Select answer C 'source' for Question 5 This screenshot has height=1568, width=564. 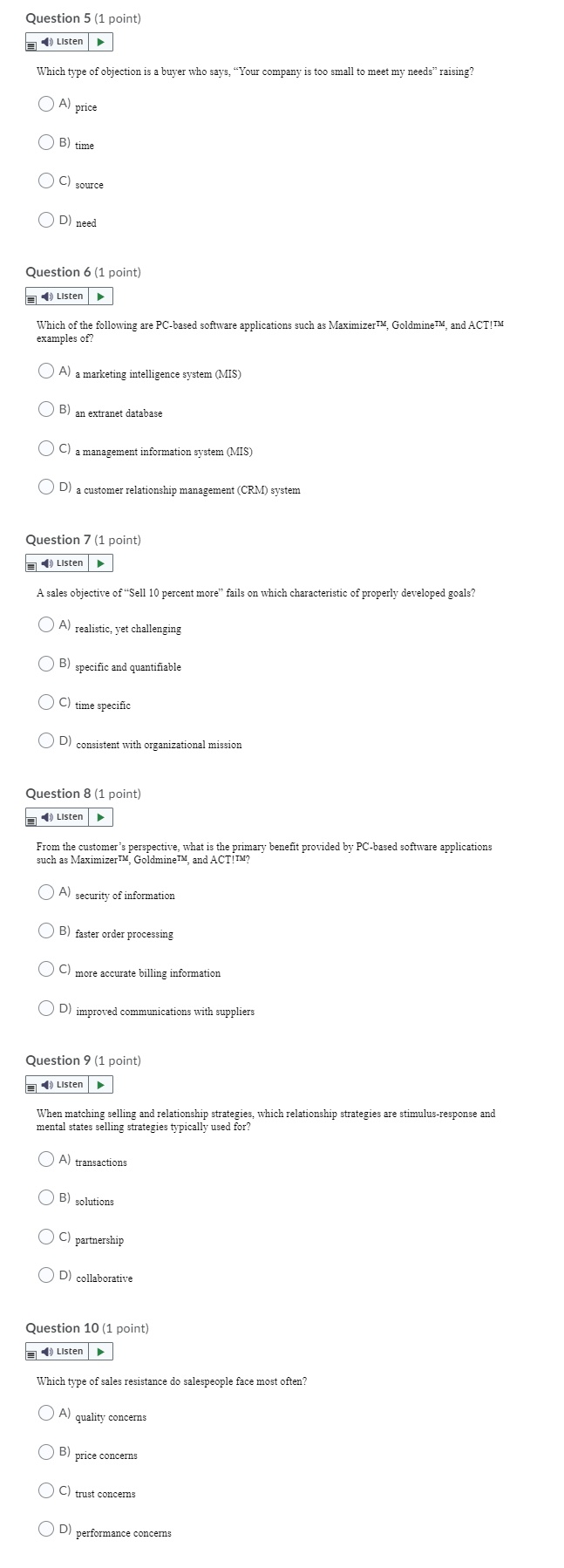pos(44,180)
